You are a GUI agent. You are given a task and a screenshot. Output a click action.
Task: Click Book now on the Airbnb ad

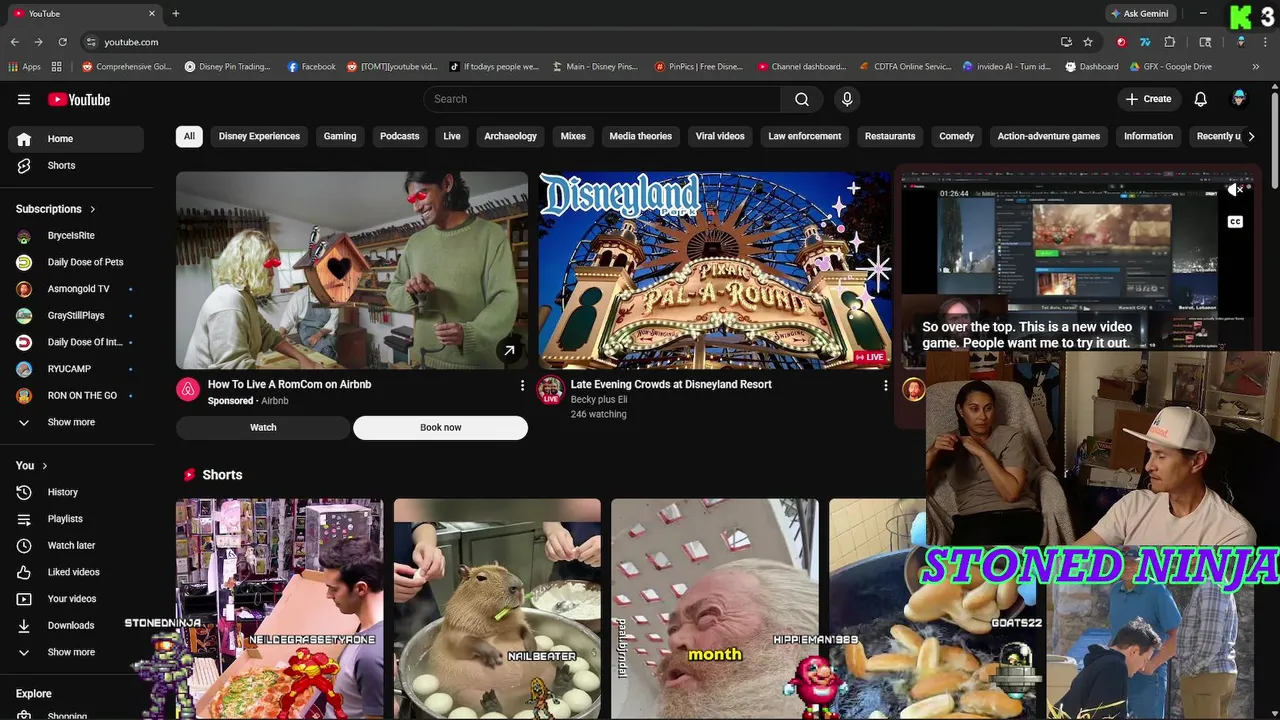(440, 428)
